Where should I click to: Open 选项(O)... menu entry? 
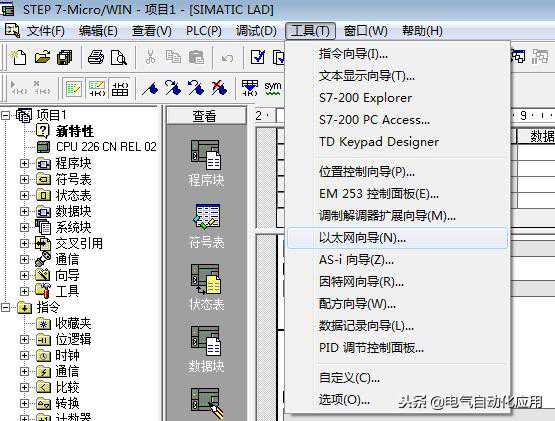point(397,400)
